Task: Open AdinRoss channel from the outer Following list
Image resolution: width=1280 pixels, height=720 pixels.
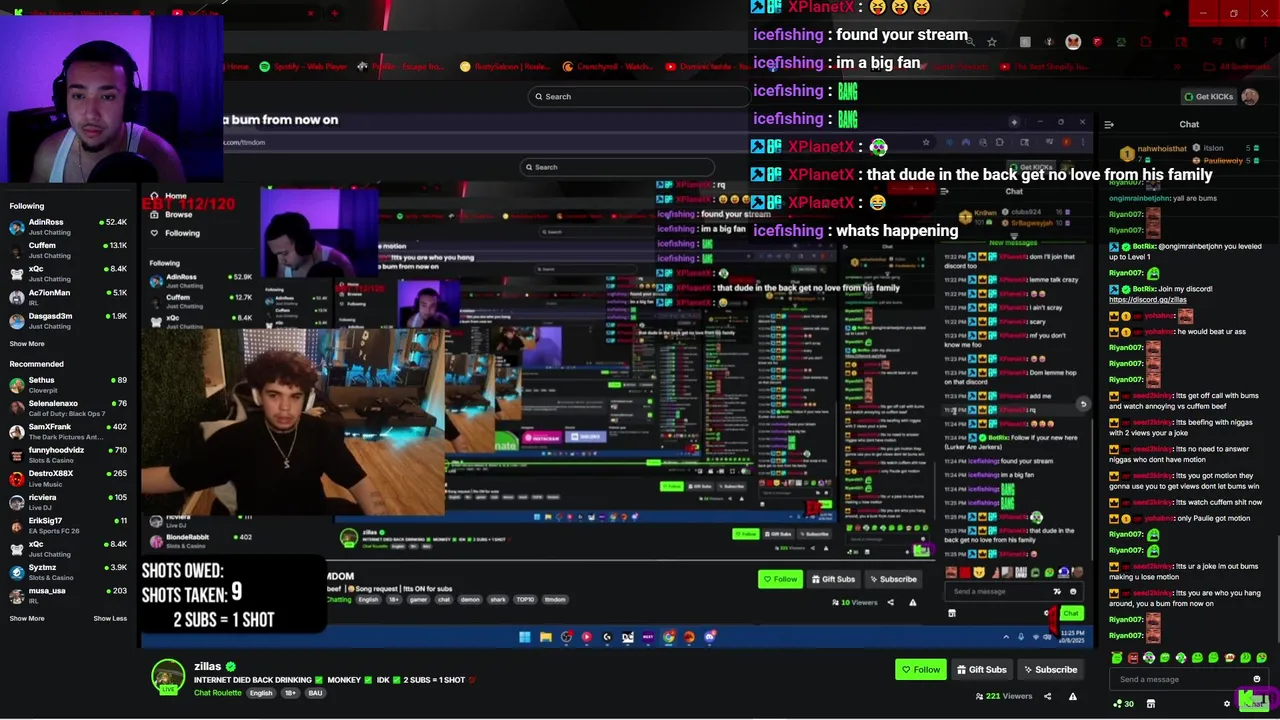Action: (68, 227)
